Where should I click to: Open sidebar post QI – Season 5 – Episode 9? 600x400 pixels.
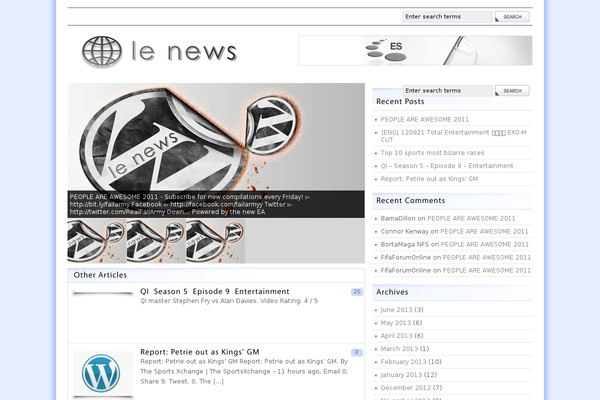tap(447, 166)
